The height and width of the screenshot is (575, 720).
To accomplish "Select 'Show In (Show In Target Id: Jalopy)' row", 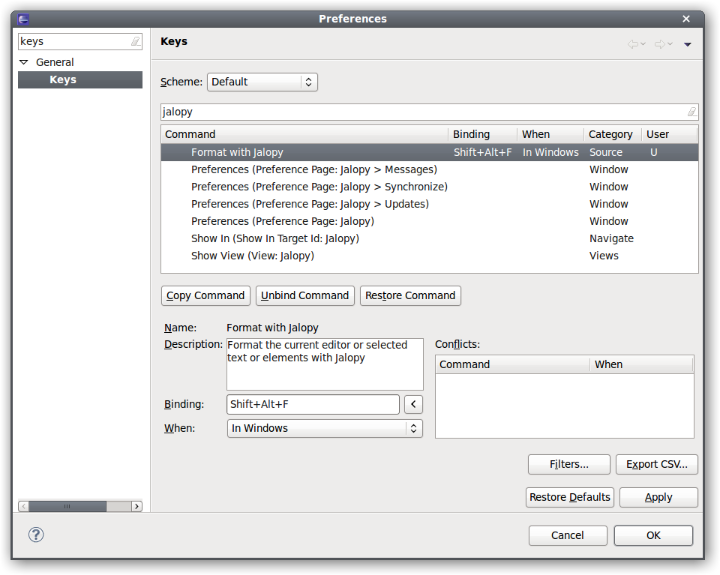I will [x=429, y=238].
